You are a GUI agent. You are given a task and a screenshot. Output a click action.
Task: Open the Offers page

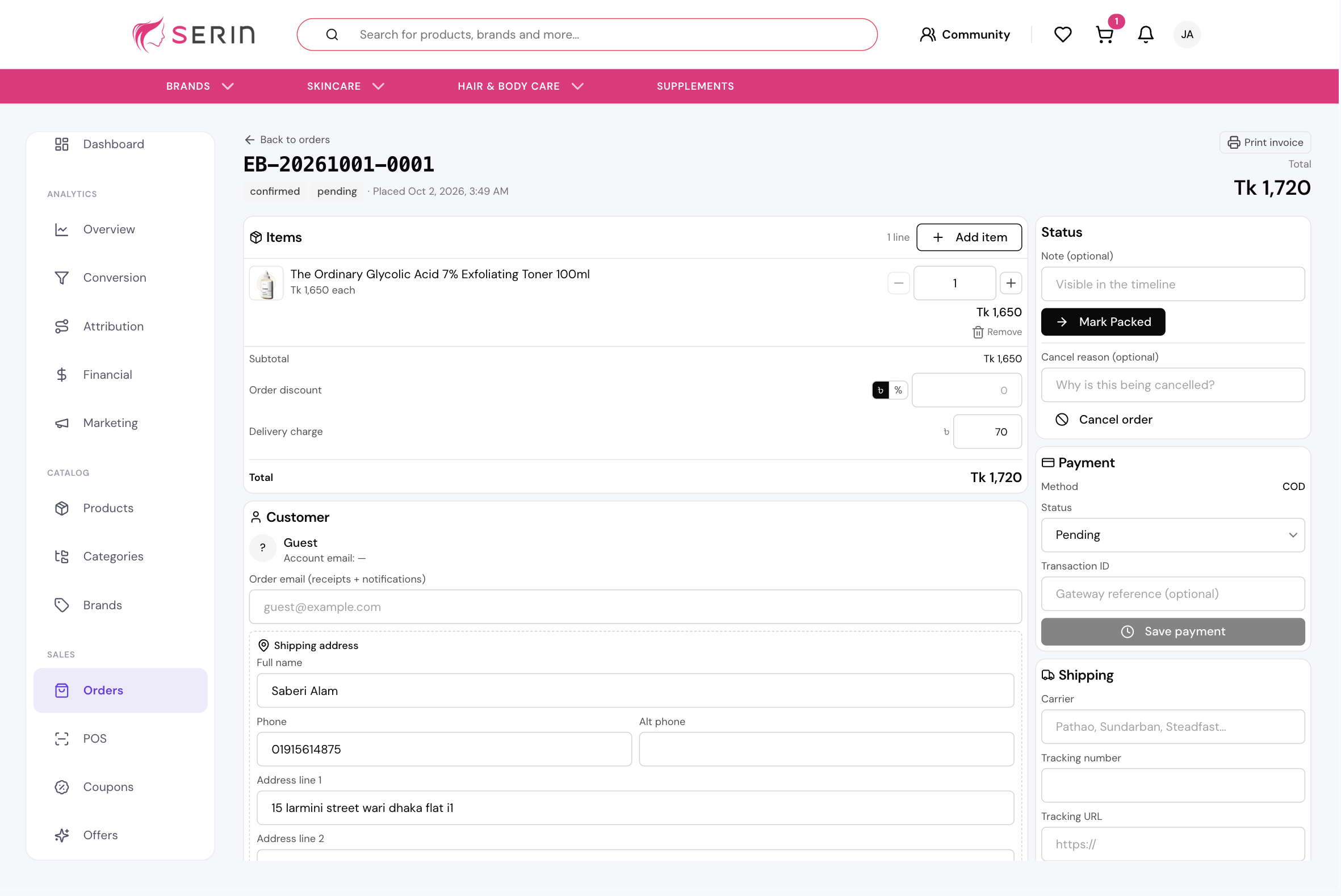(120, 835)
